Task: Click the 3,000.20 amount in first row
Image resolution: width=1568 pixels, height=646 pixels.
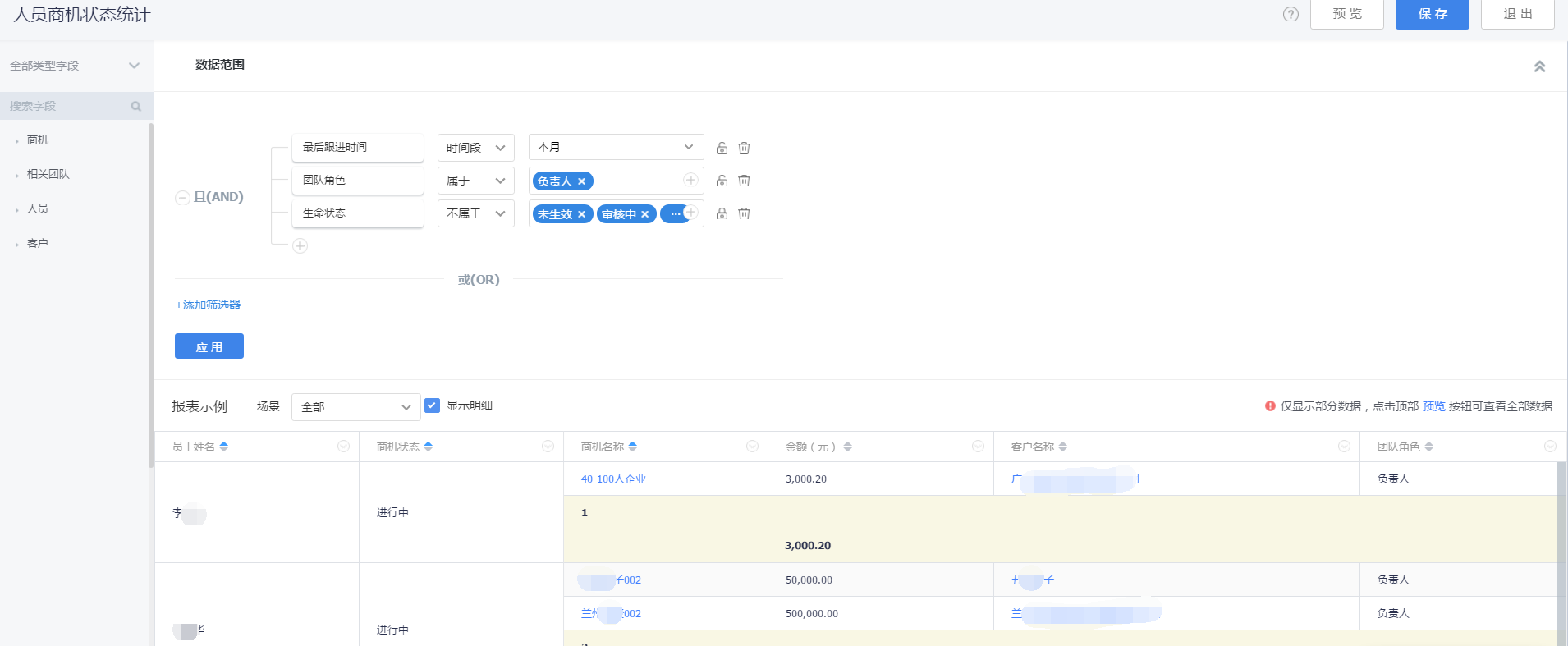Action: pos(806,479)
